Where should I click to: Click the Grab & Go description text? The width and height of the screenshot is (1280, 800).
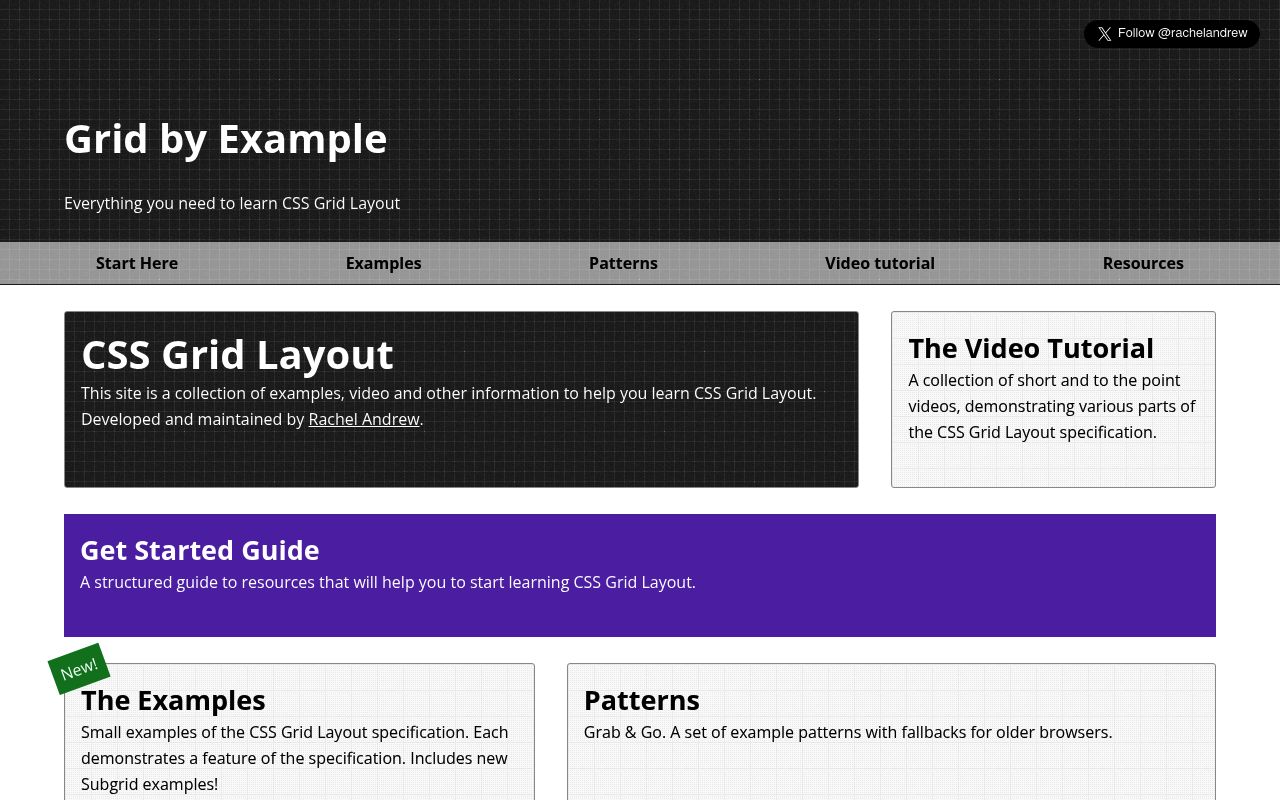(x=847, y=732)
